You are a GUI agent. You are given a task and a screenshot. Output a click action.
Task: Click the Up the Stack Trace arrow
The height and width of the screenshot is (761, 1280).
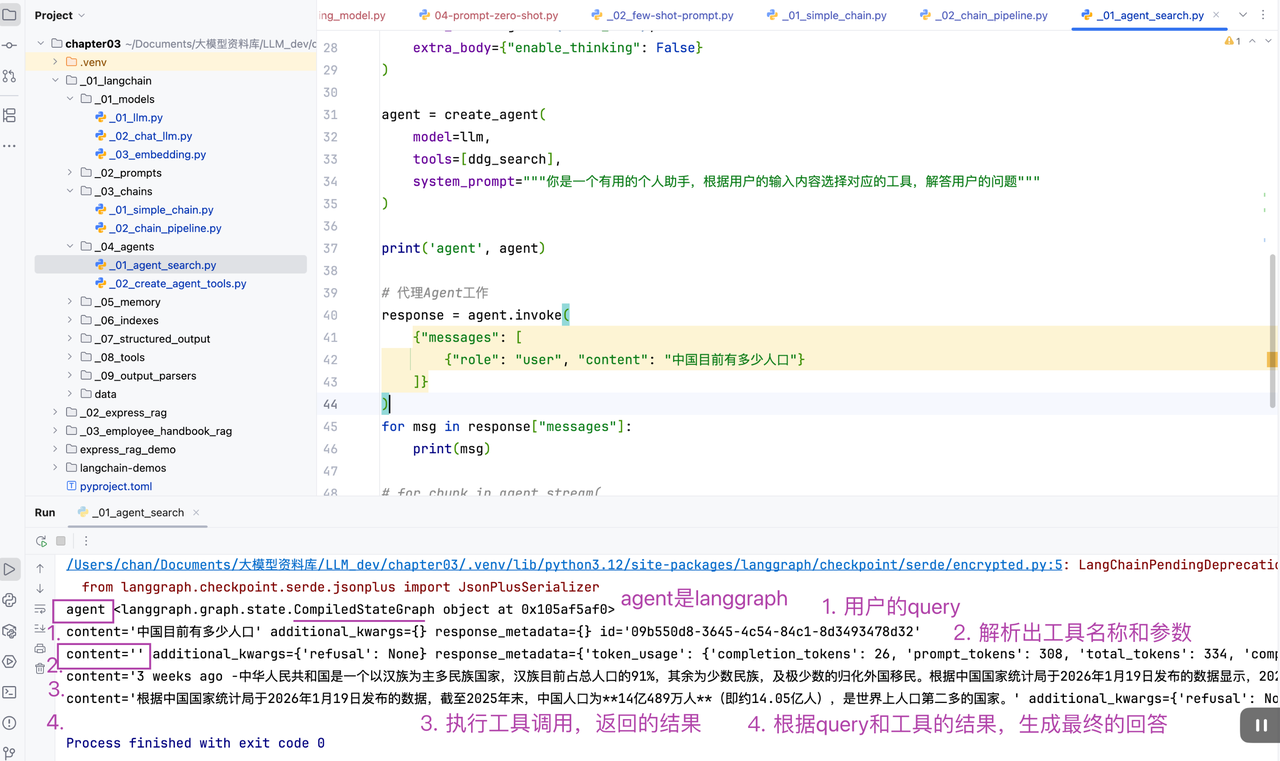point(40,568)
